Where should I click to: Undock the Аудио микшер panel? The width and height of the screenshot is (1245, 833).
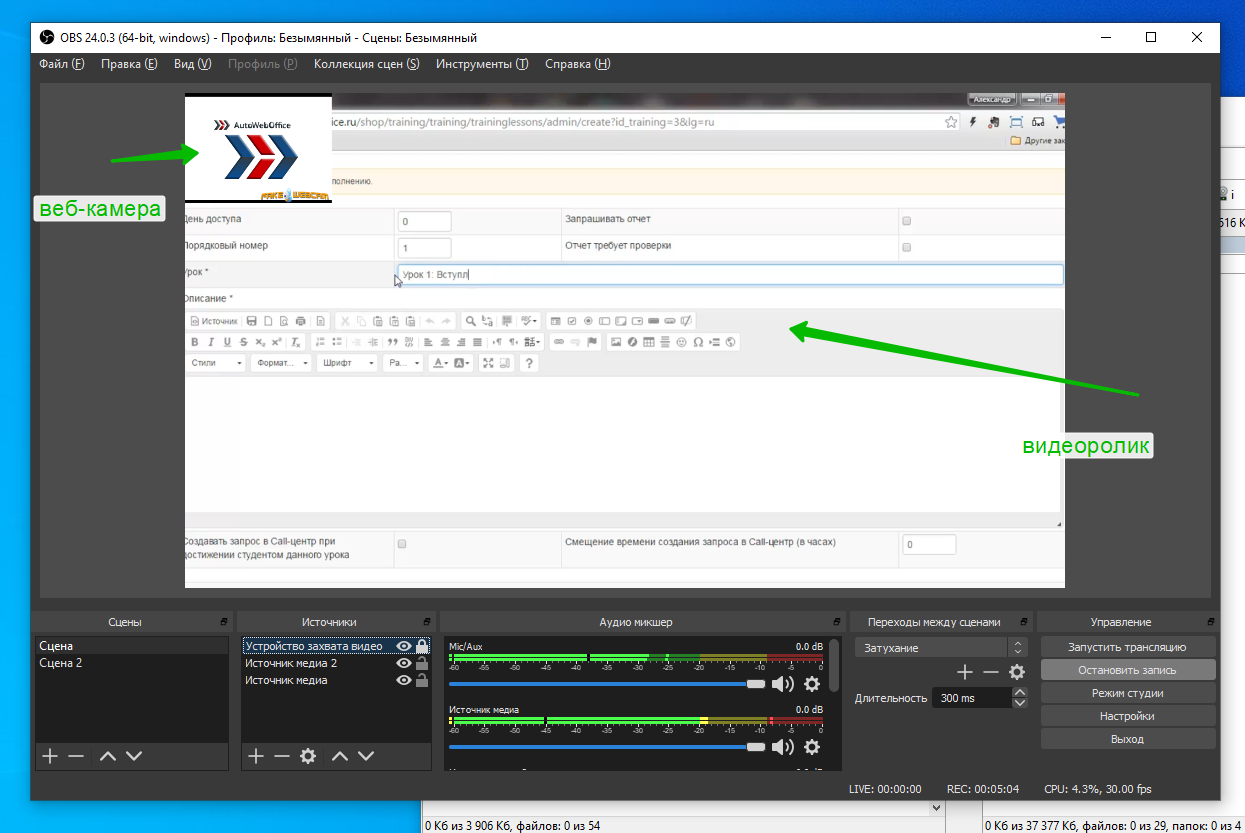coord(836,622)
